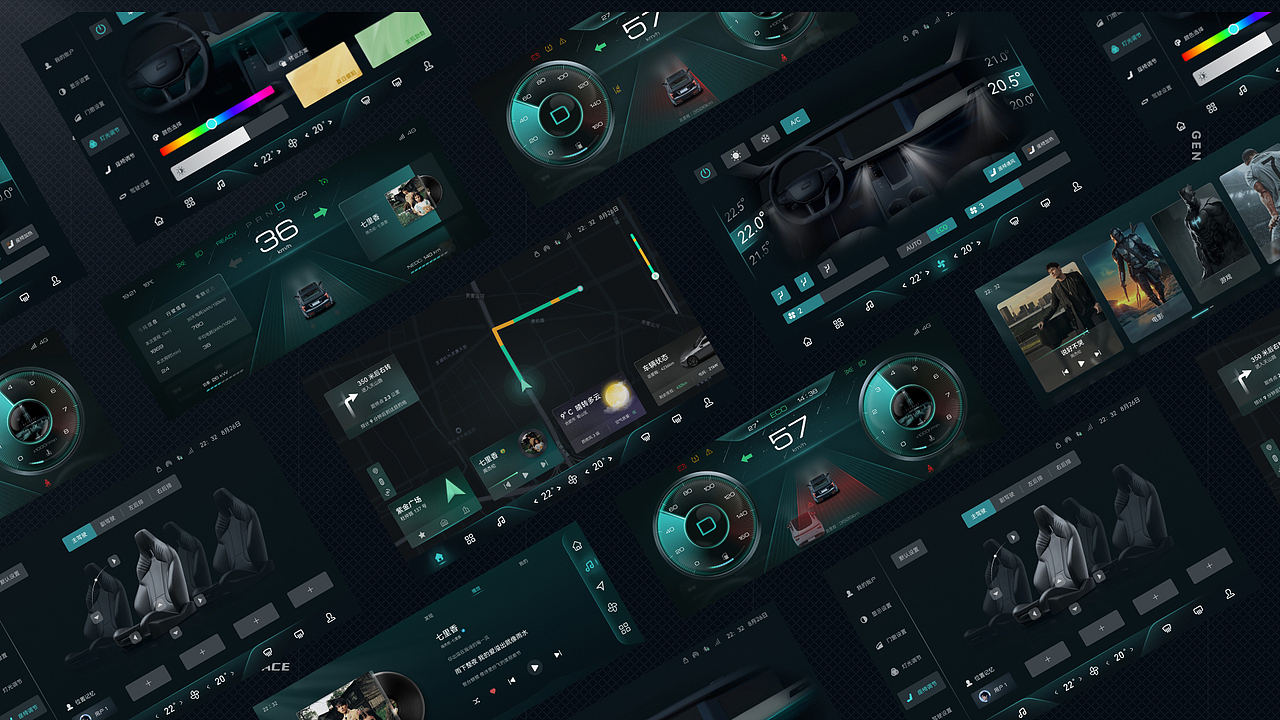Skip to next track in the music player

(557, 654)
